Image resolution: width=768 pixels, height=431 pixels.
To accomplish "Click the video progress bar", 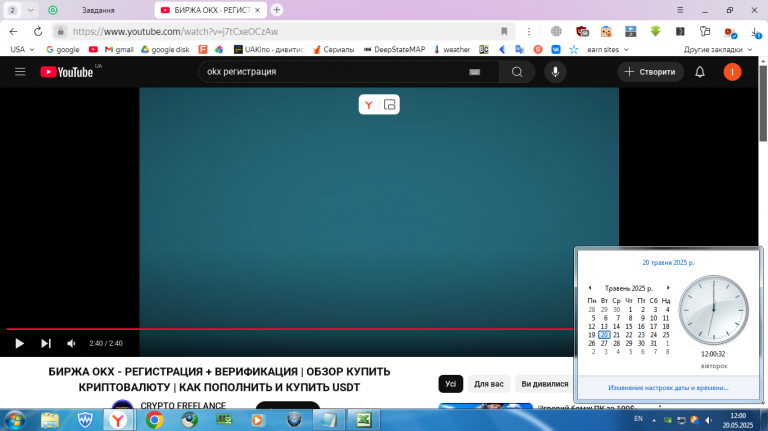I will [x=290, y=329].
